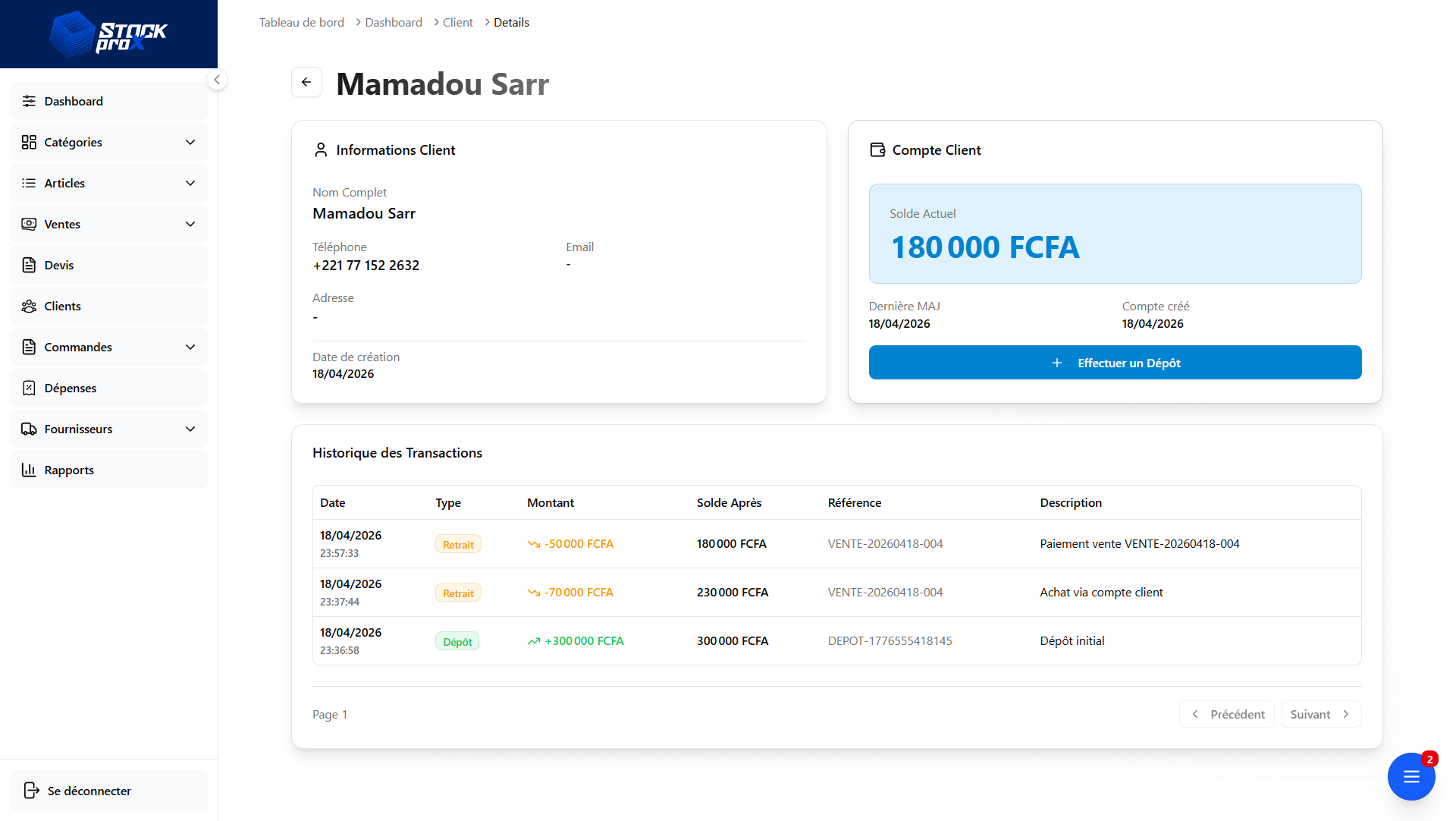This screenshot has height=821, width=1456.
Task: Expand the Fournisseurs submenu chevron
Action: click(190, 429)
